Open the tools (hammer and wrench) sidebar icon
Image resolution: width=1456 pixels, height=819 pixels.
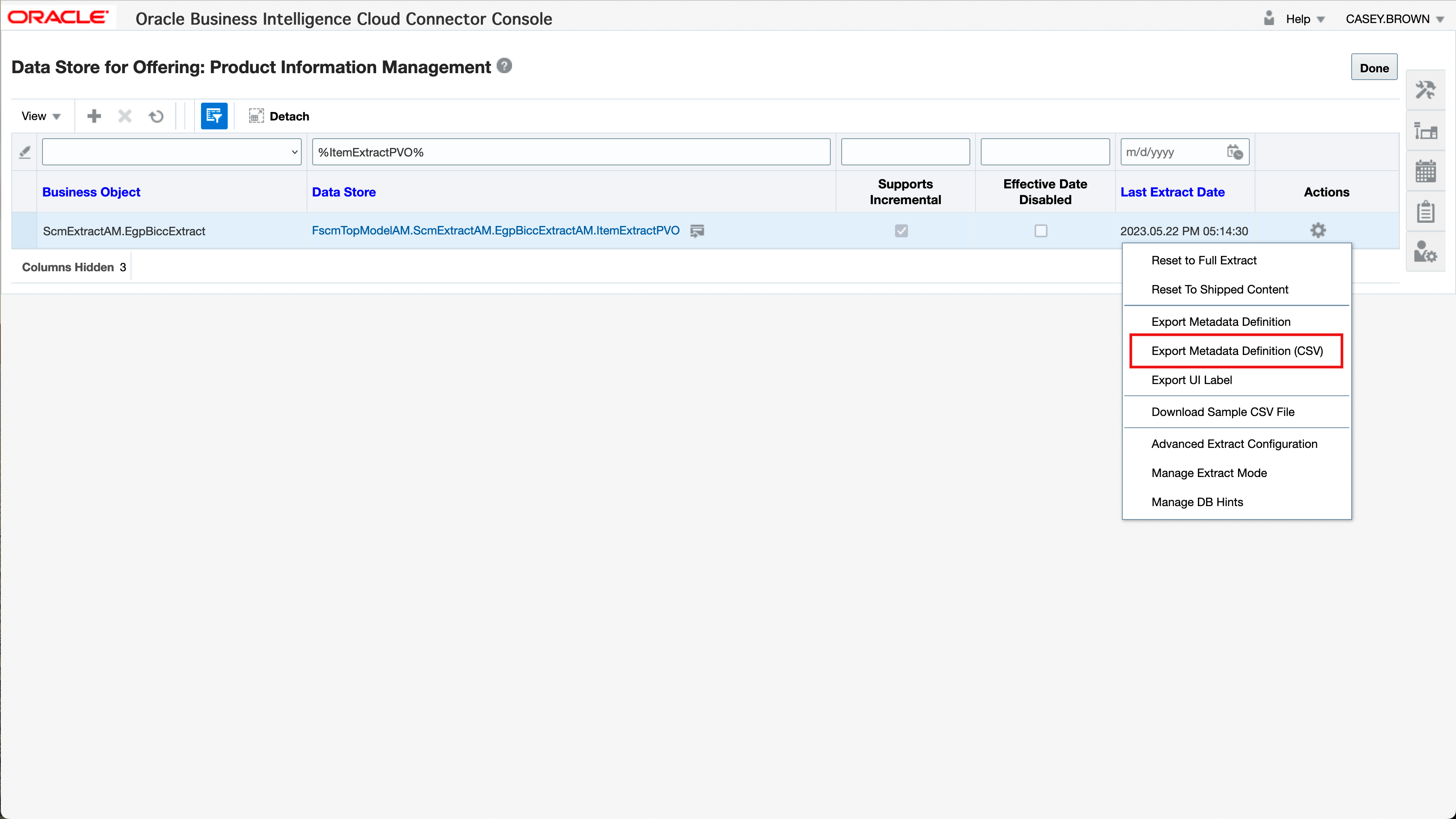pos(1425,91)
